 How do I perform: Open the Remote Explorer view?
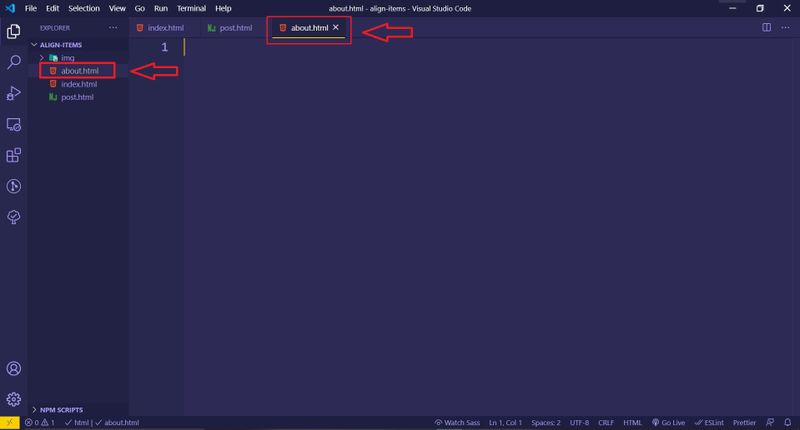(x=14, y=124)
